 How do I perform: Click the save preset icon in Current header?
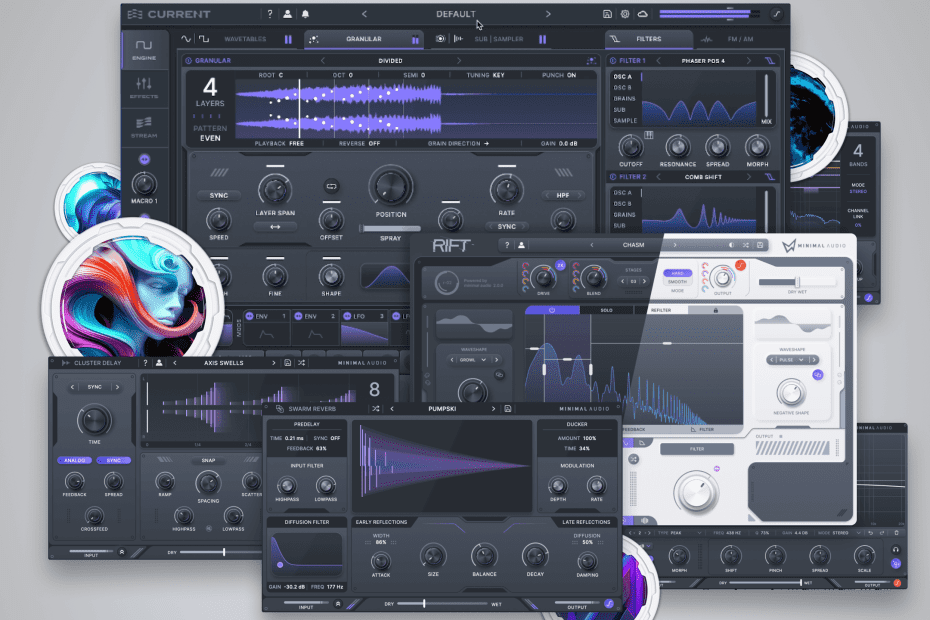(x=607, y=14)
